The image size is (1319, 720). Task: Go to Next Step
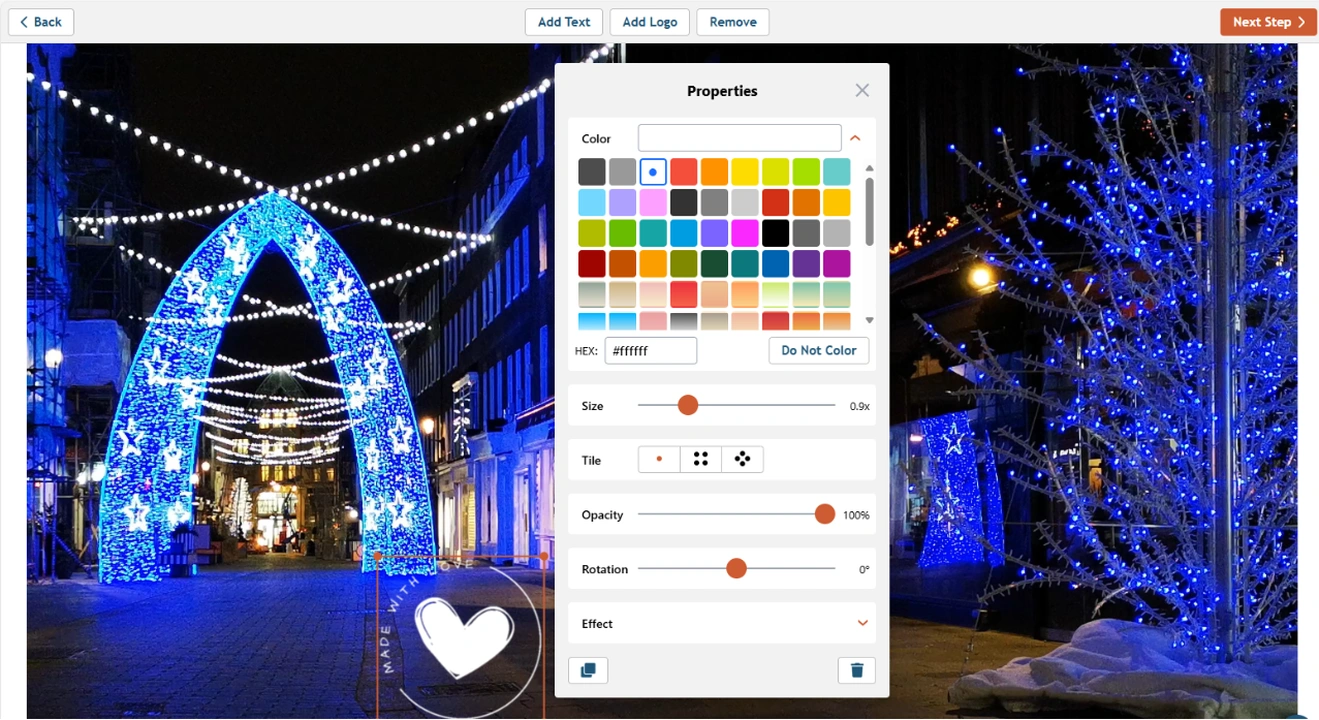[1268, 22]
